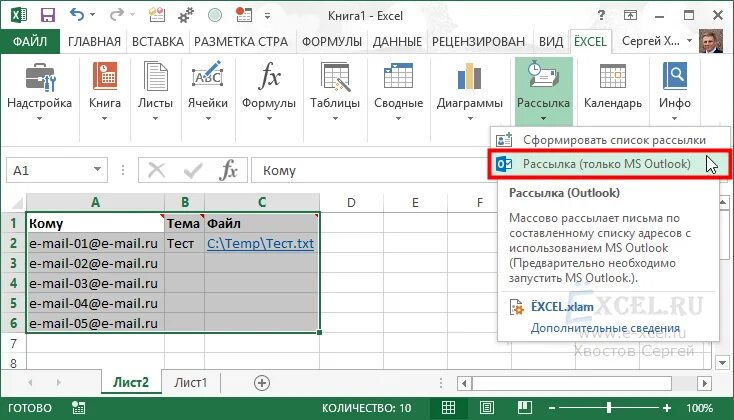Open the Ячейки ribbon button

click(x=207, y=91)
